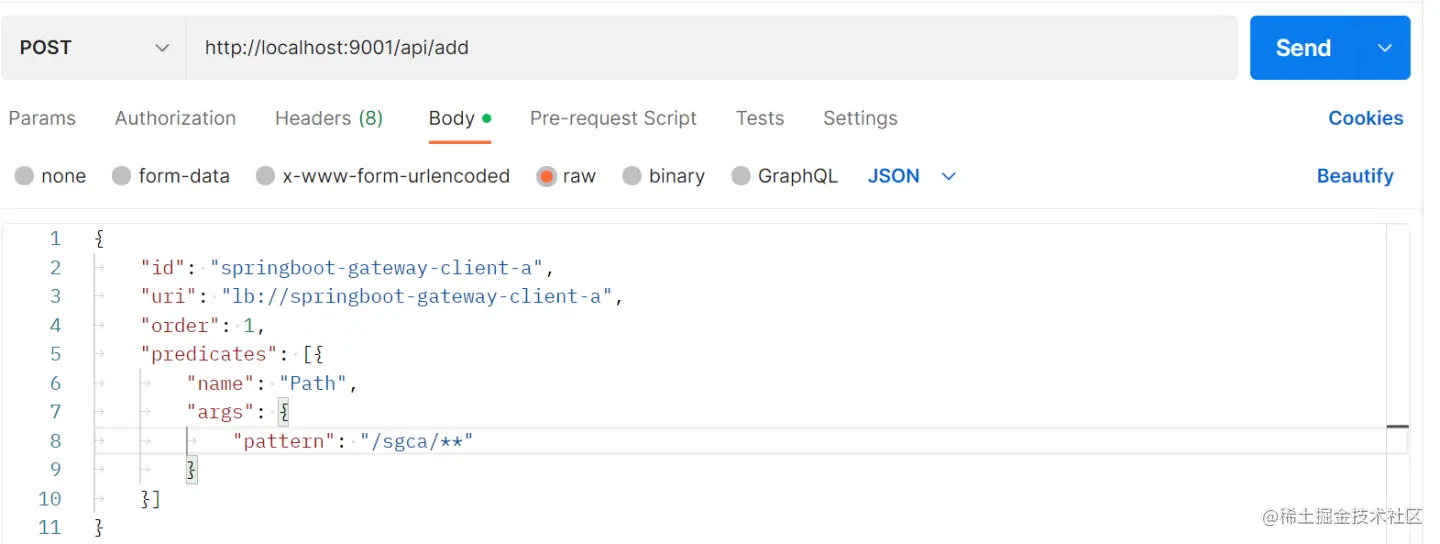
Task: Choose the binary body radio option
Action: [632, 176]
